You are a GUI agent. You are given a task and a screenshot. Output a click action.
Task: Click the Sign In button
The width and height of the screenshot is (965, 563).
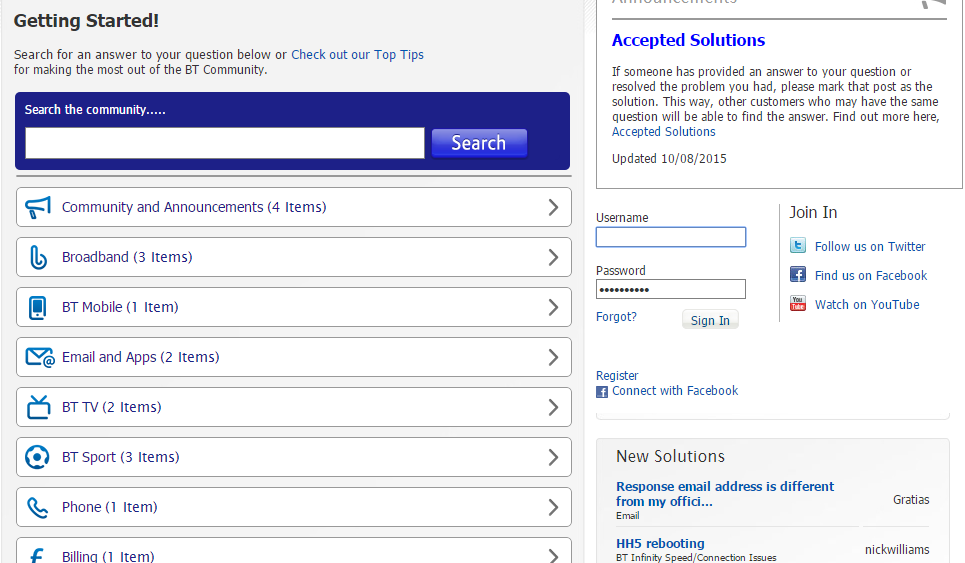pyautogui.click(x=710, y=320)
